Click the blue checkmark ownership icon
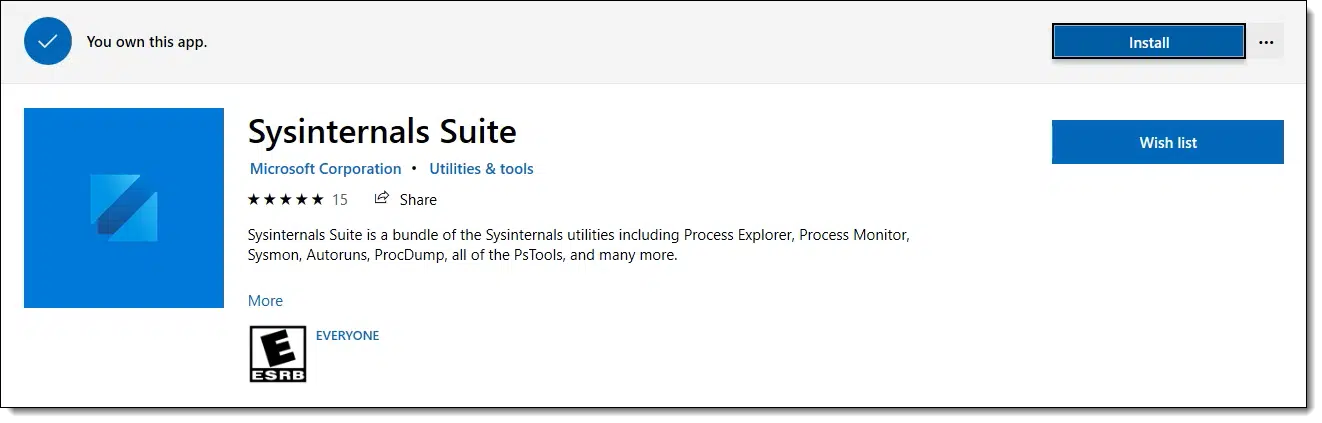This screenshot has height=423, width=1322. 48,42
